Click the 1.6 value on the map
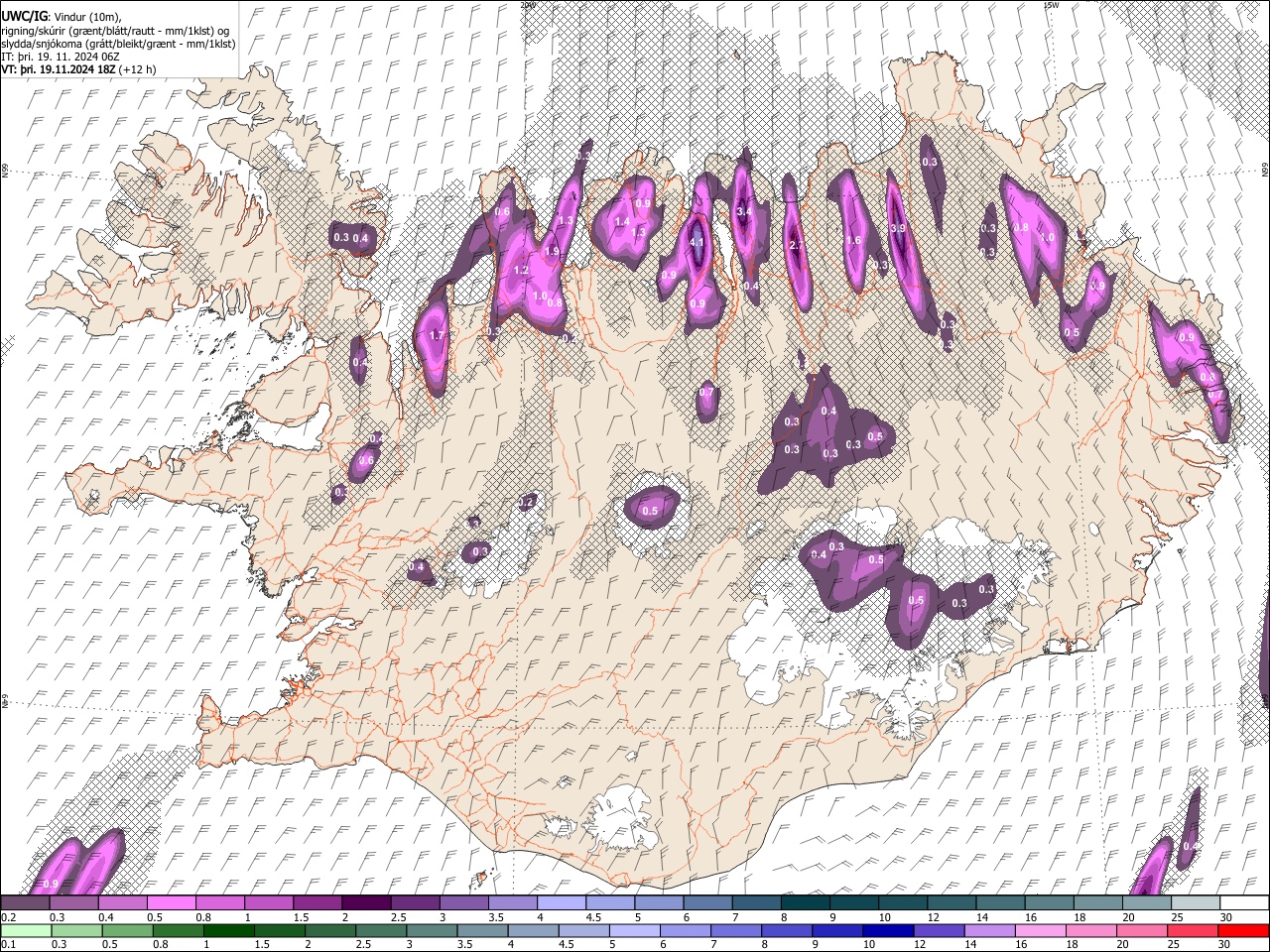The width and height of the screenshot is (1270, 952). [x=853, y=240]
